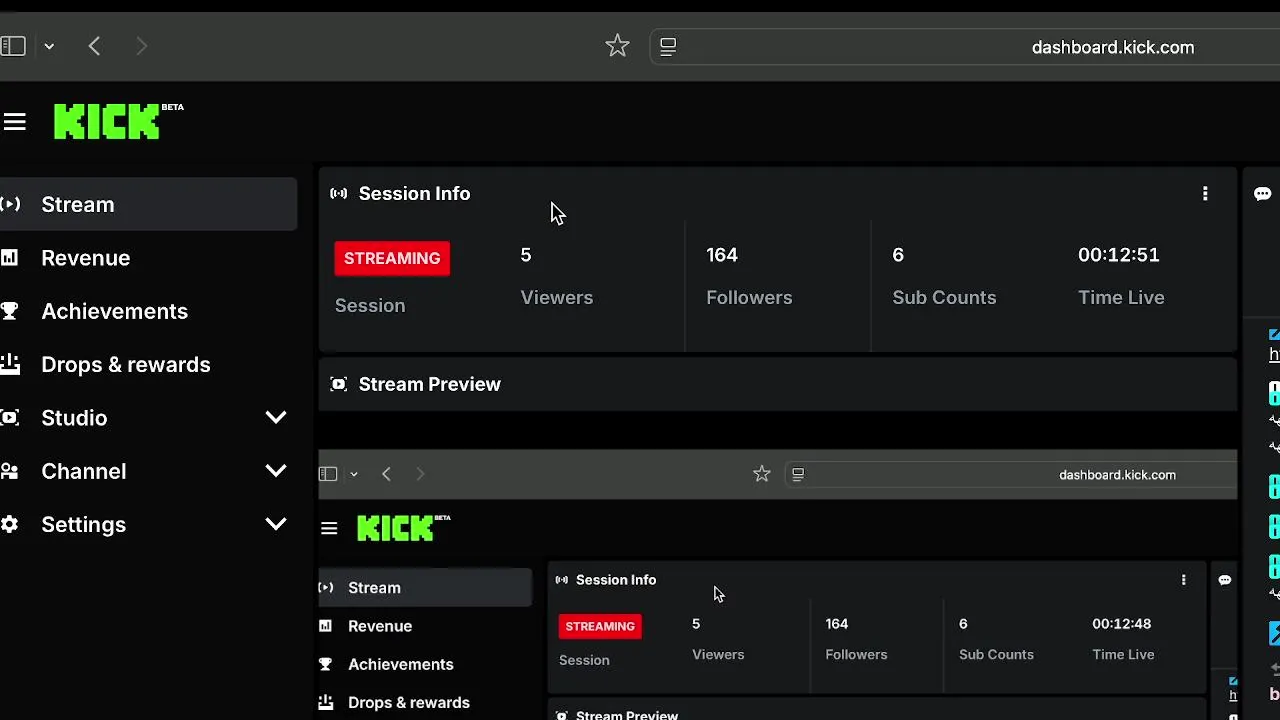Open the chat bubble icon panel

(1262, 194)
